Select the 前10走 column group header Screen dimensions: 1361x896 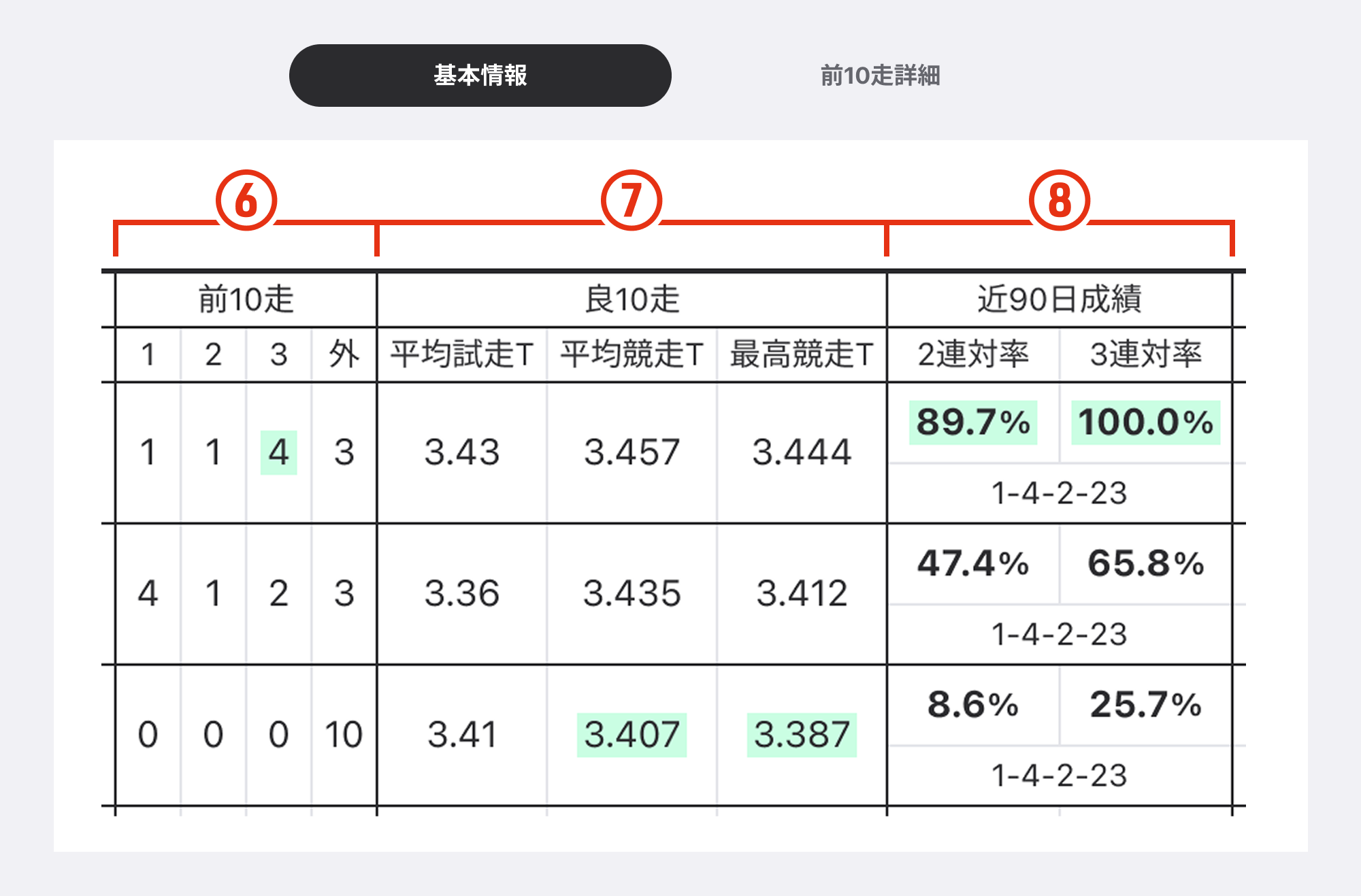pos(246,299)
